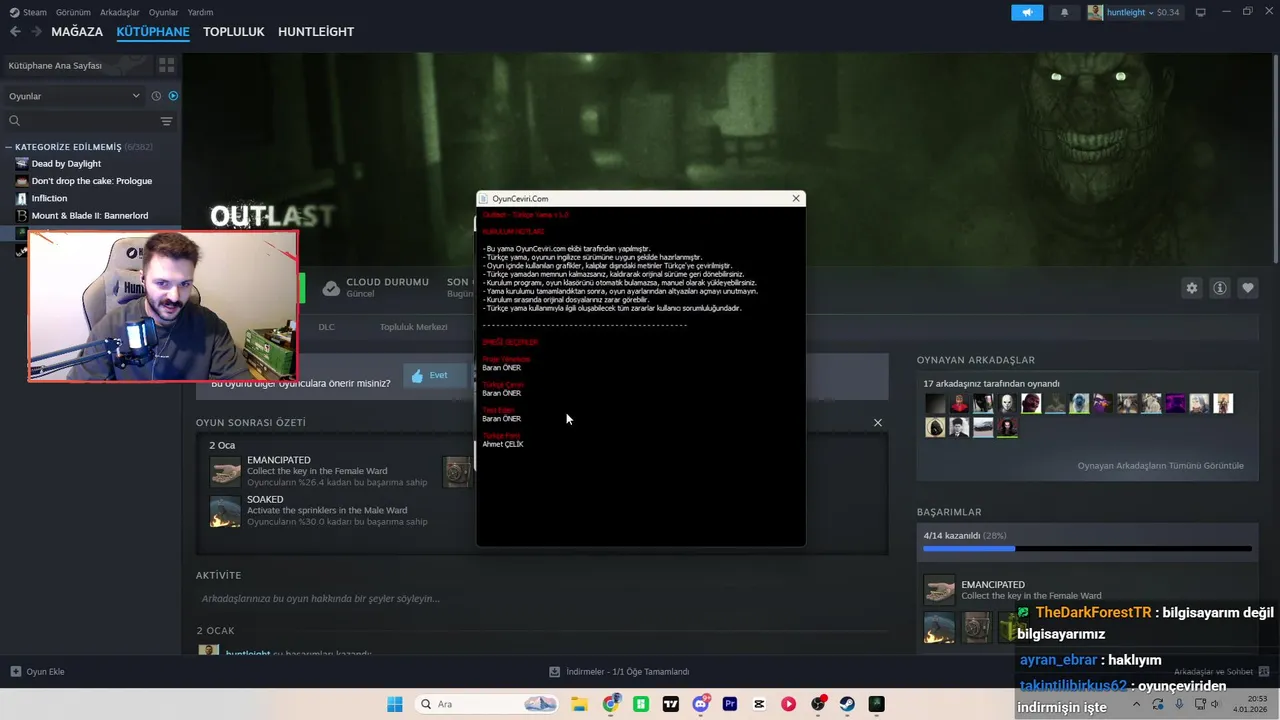Viewport: 1280px width, 720px height.
Task: Go to KÜTÜPHANE tab
Action: pyautogui.click(x=153, y=32)
